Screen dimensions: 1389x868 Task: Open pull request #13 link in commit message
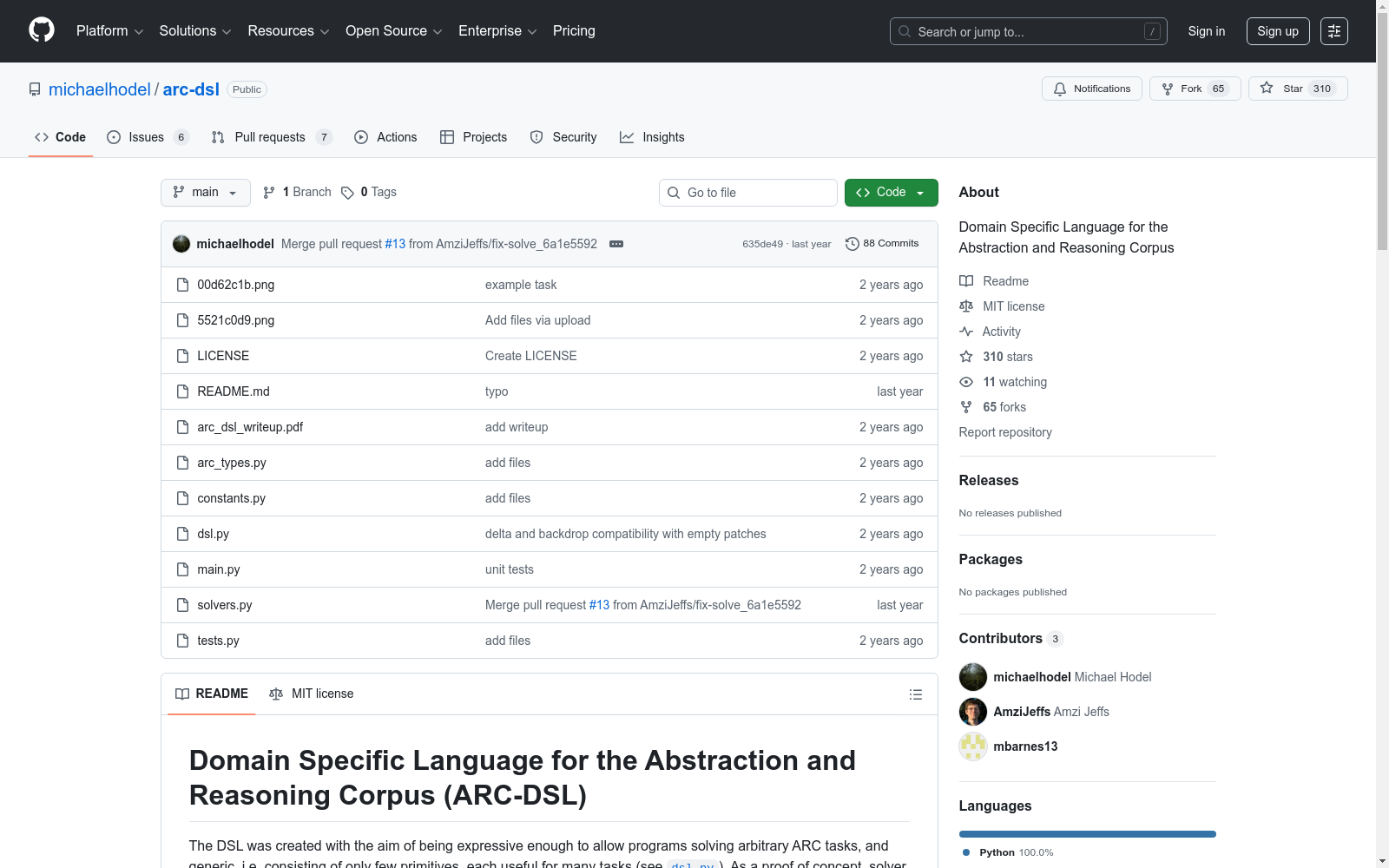tap(395, 244)
